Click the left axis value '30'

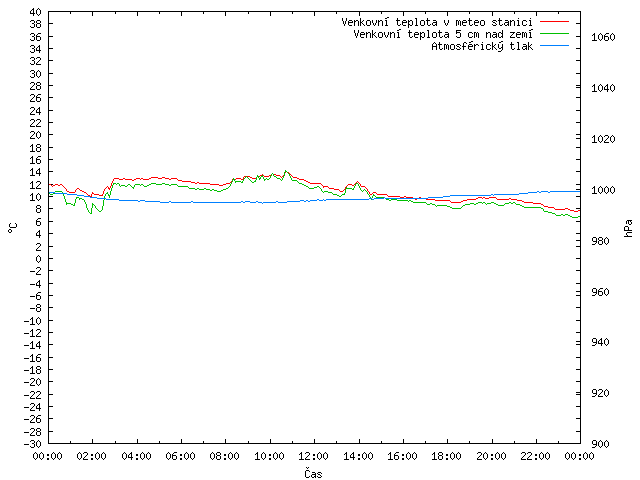pyautogui.click(x=36, y=74)
